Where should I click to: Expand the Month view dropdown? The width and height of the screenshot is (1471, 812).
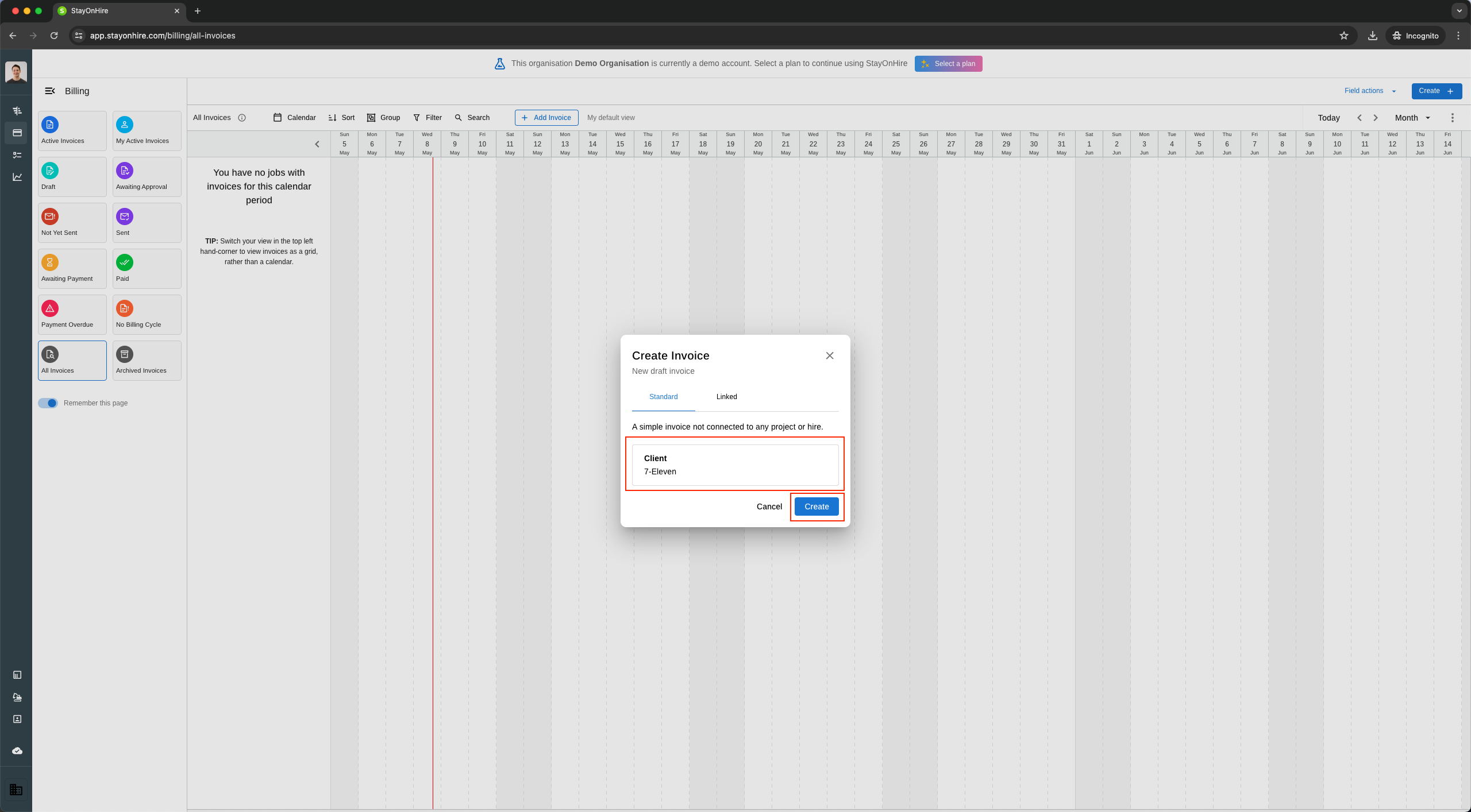(x=1412, y=118)
